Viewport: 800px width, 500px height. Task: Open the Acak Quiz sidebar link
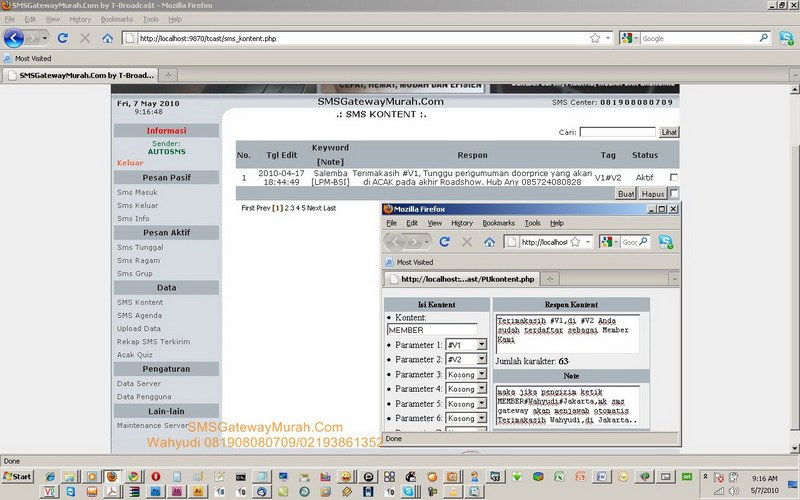tap(135, 355)
